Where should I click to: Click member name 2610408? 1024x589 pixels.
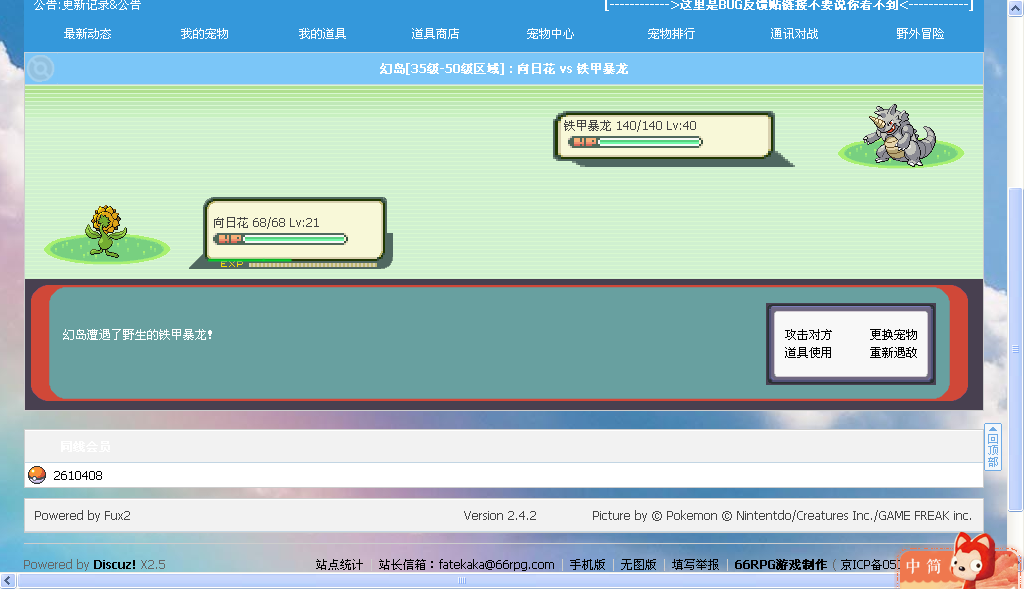(78, 475)
